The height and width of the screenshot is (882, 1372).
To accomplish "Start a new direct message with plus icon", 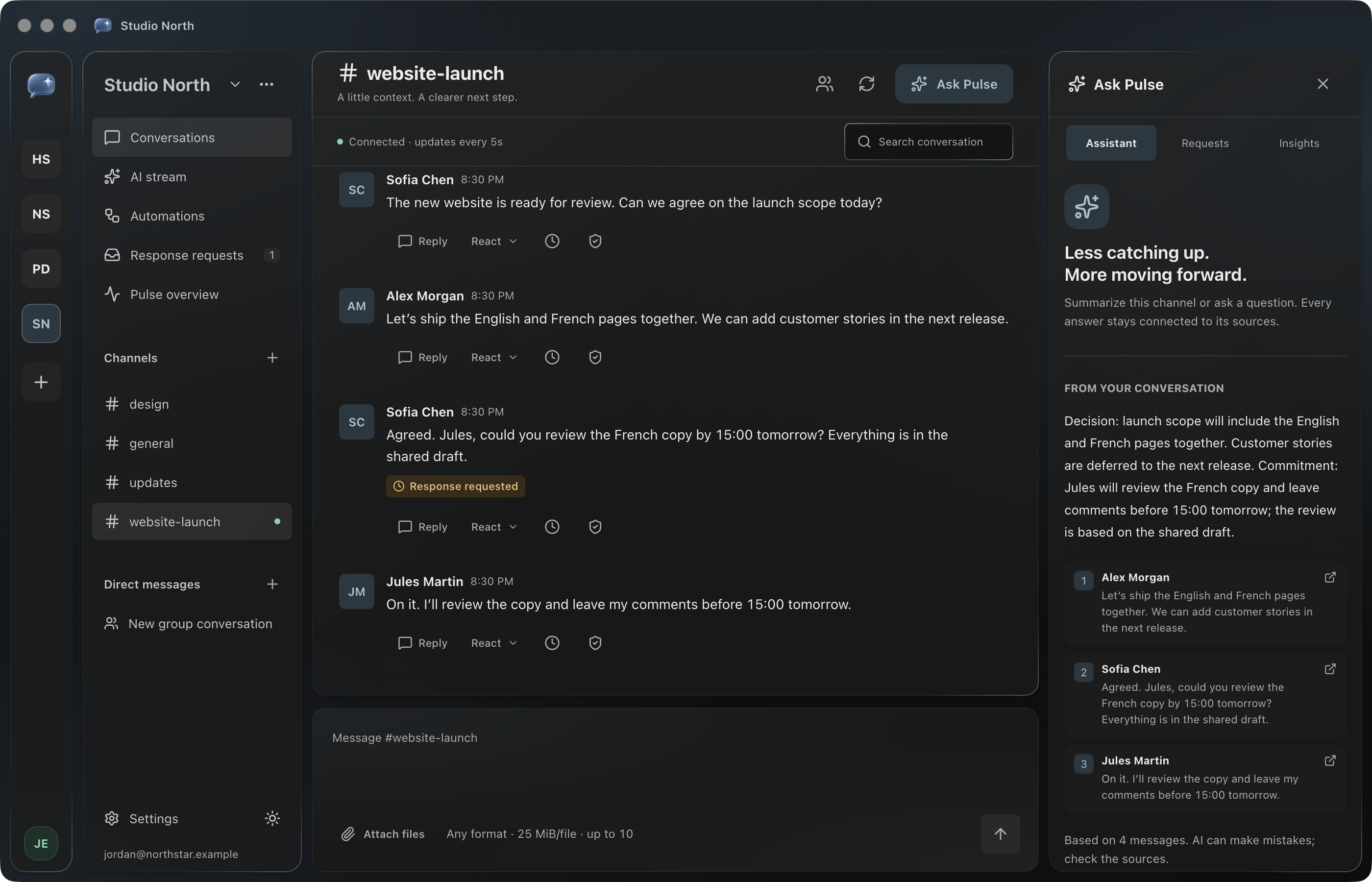I will coord(272,584).
